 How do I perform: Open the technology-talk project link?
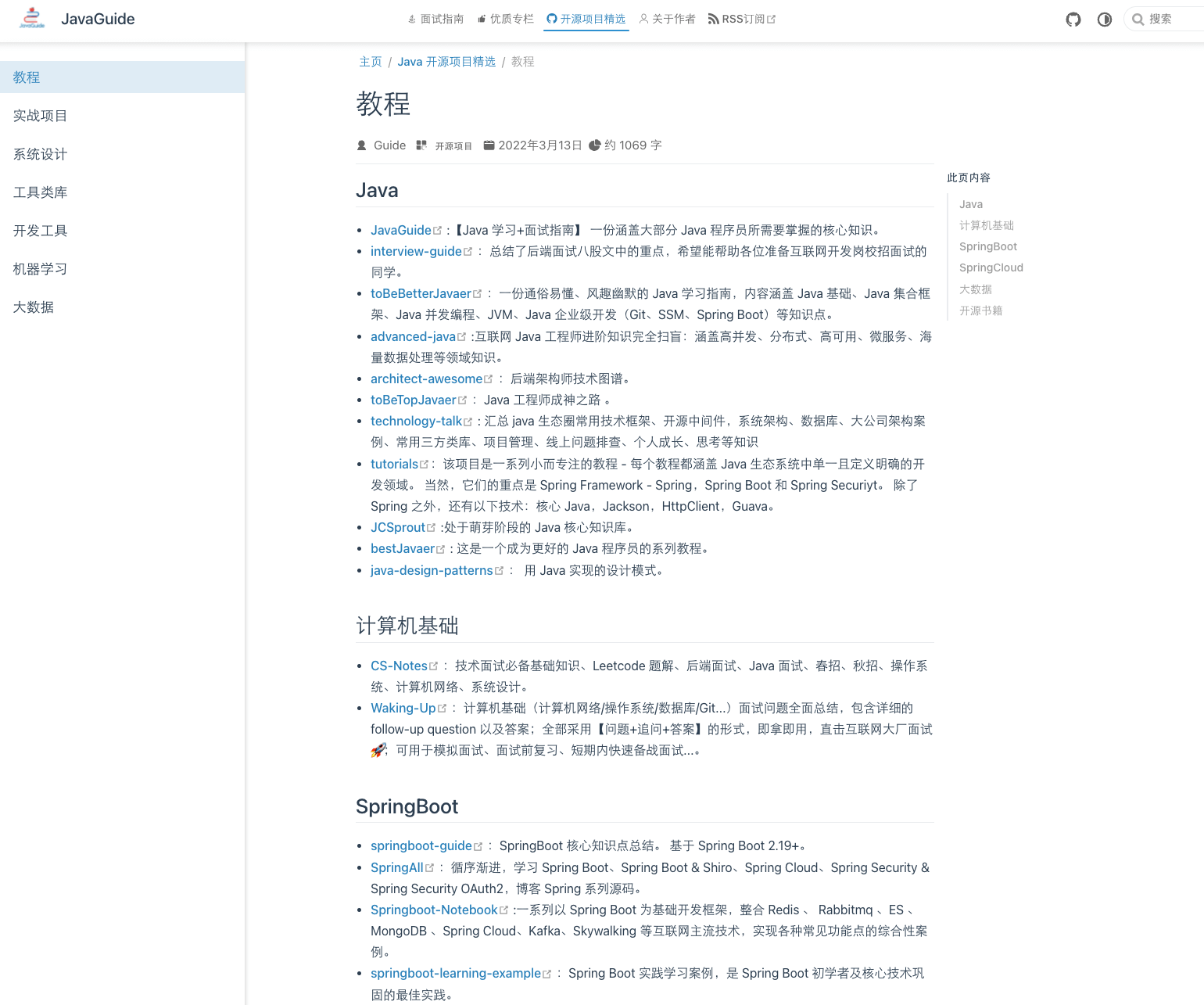416,421
